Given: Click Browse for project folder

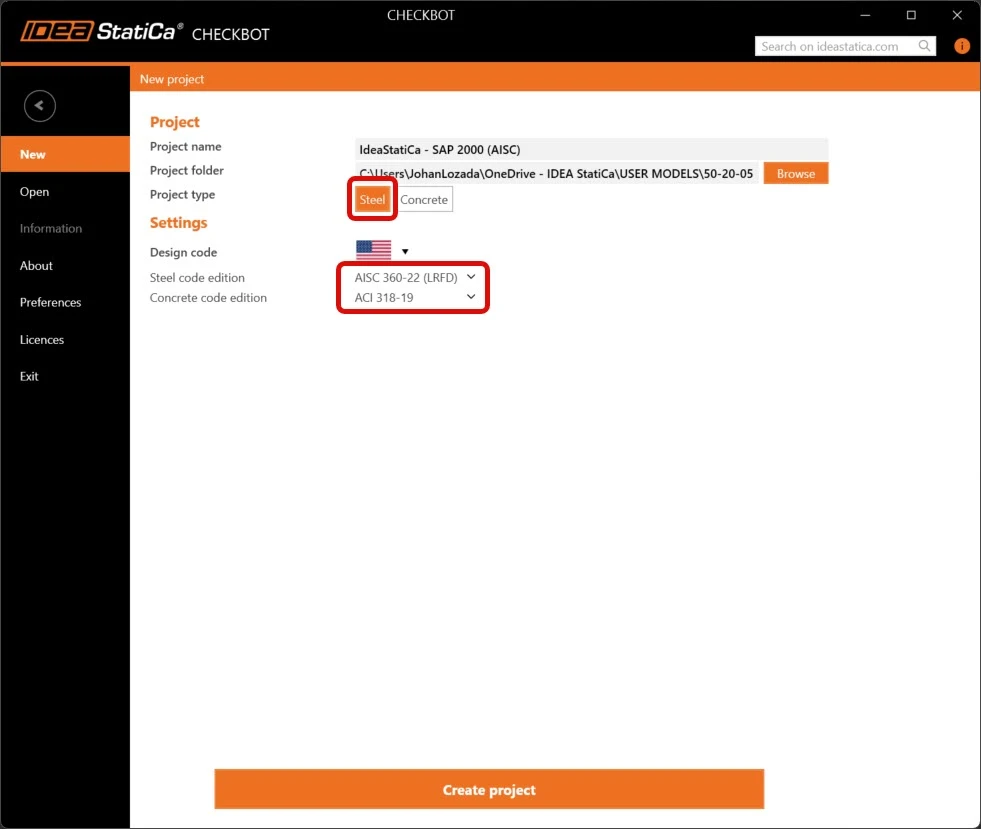Looking at the screenshot, I should pos(796,173).
